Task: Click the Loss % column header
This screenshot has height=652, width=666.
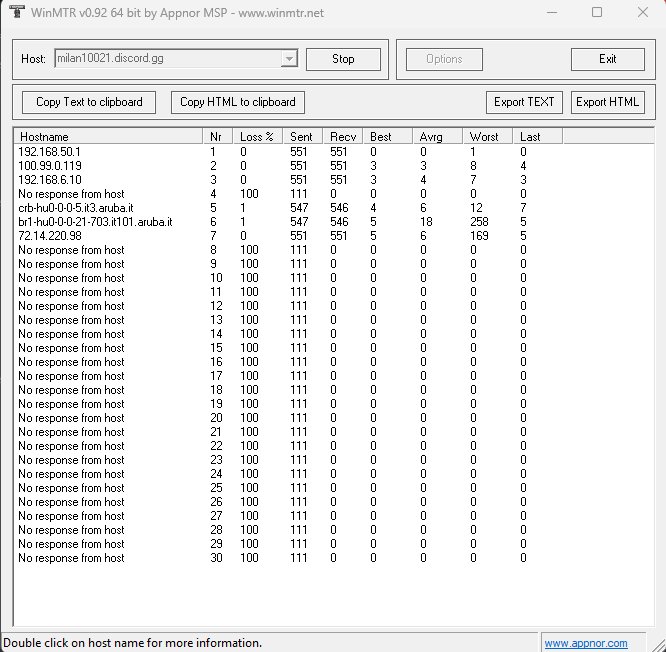Action: (258, 137)
